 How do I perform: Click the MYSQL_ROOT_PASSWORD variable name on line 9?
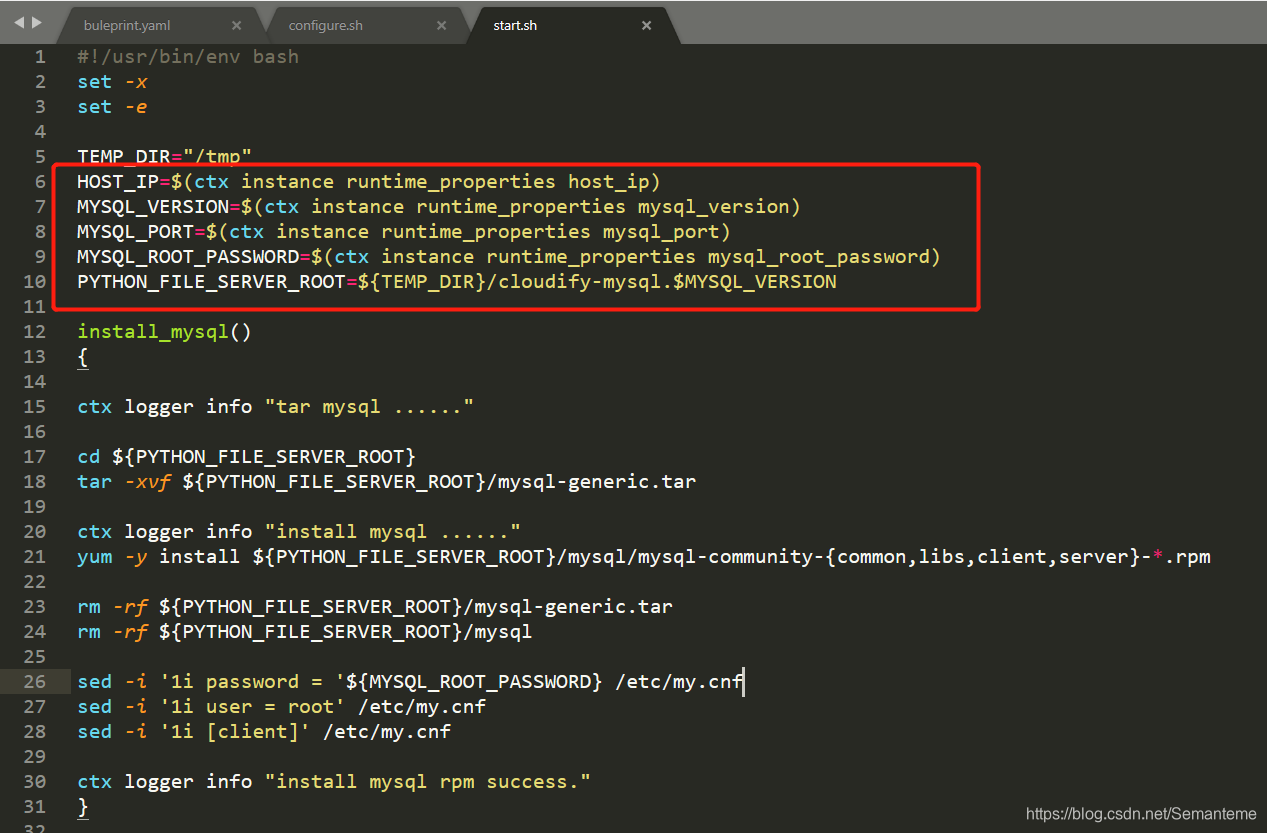[188, 257]
